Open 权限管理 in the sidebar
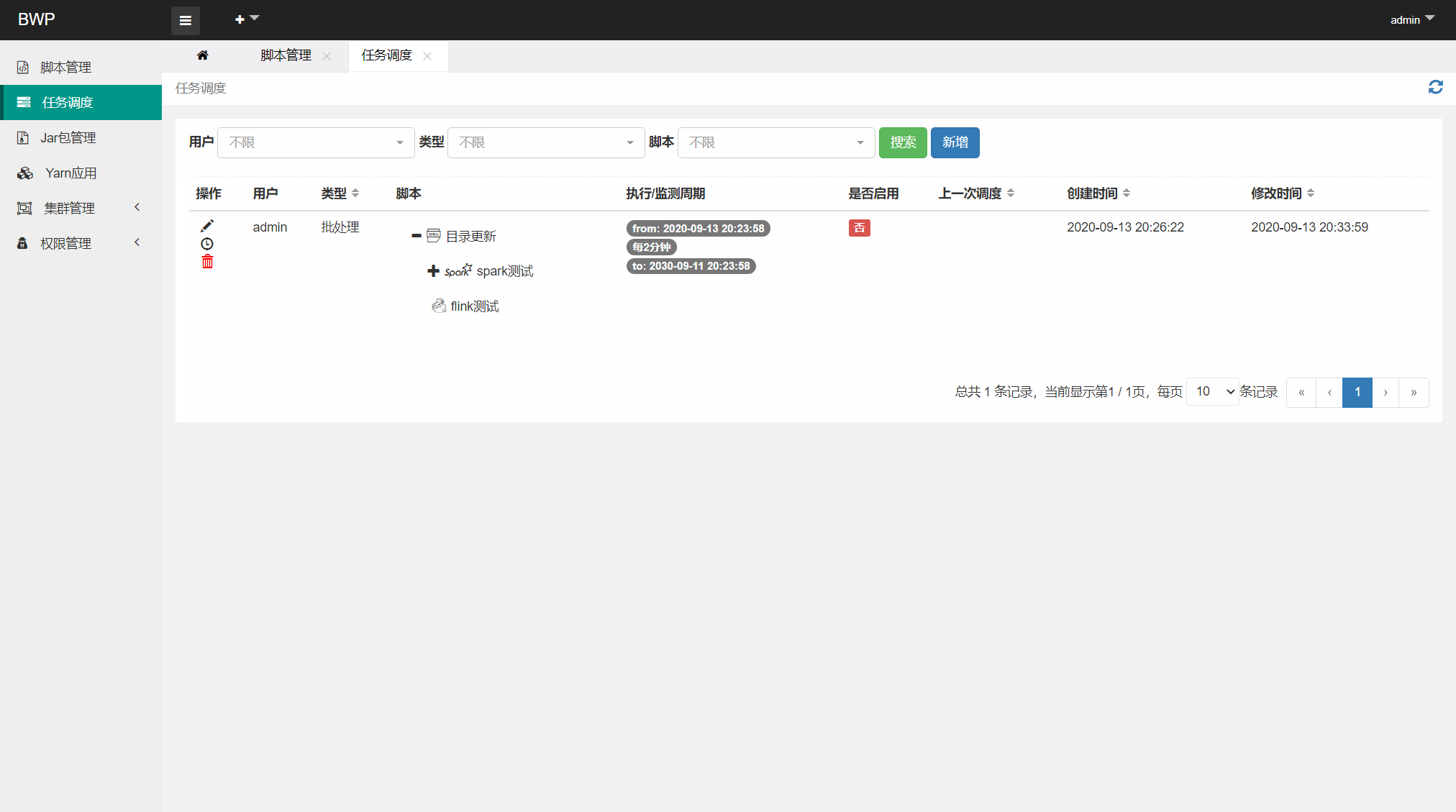This screenshot has width=1456, height=812. point(65,243)
